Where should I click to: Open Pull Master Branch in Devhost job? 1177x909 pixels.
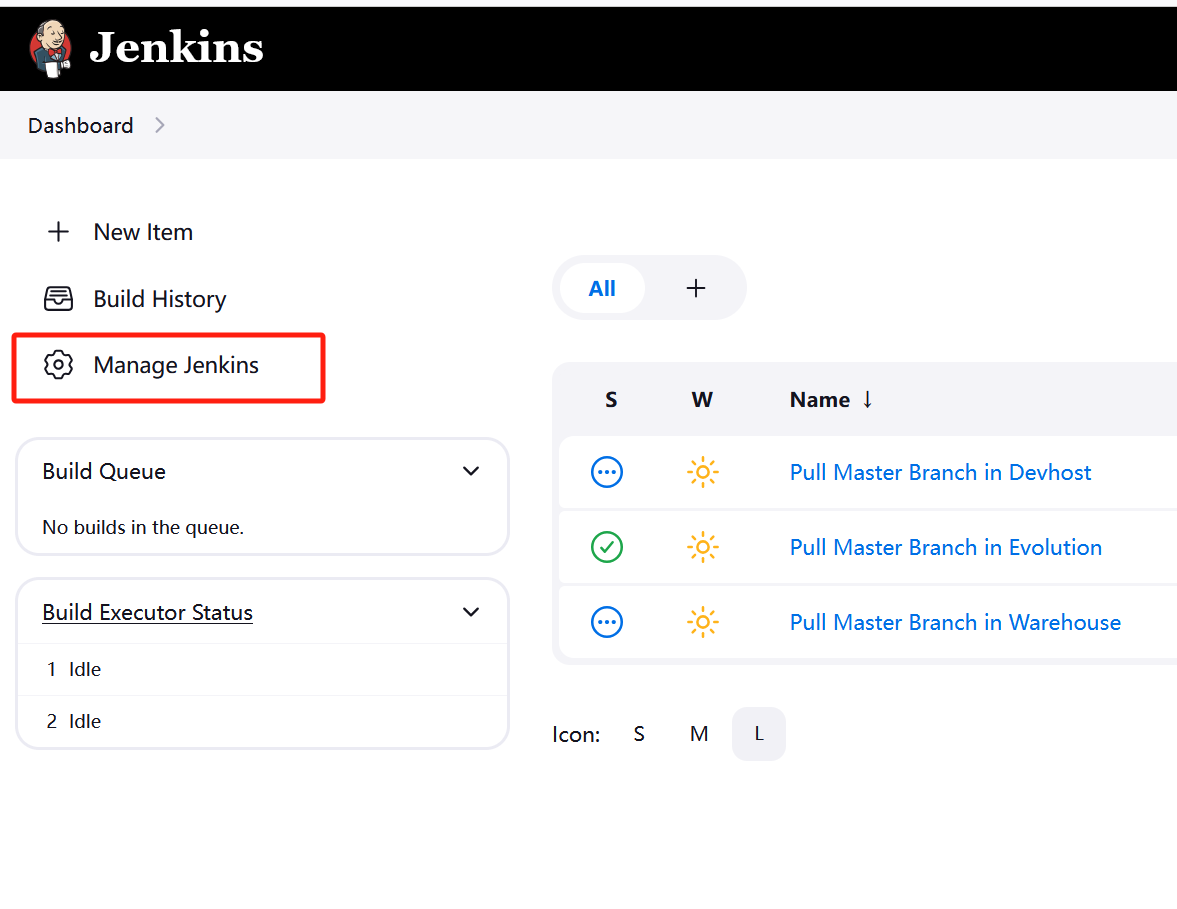(x=940, y=472)
